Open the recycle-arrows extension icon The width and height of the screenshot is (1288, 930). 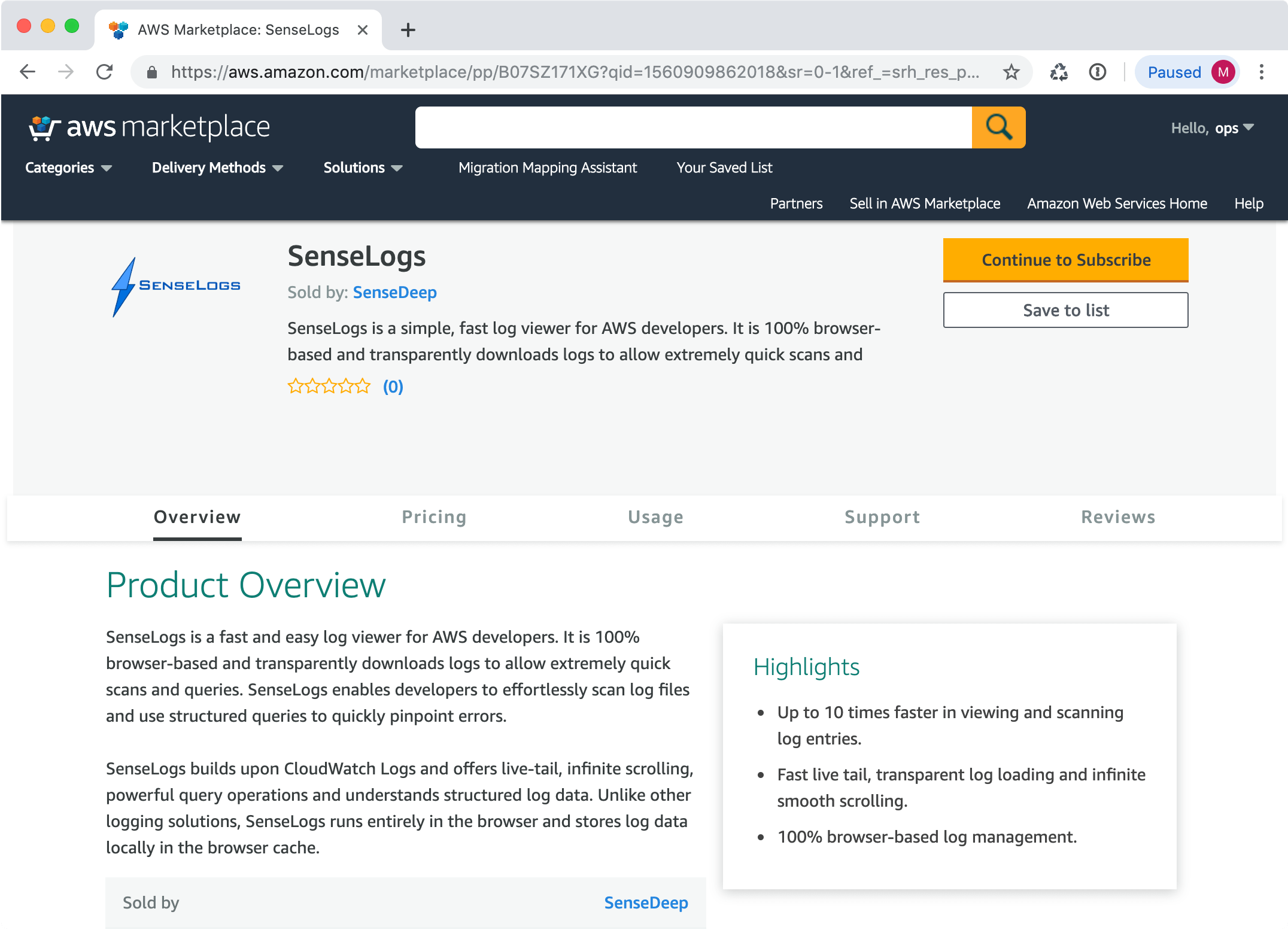pyautogui.click(x=1059, y=72)
